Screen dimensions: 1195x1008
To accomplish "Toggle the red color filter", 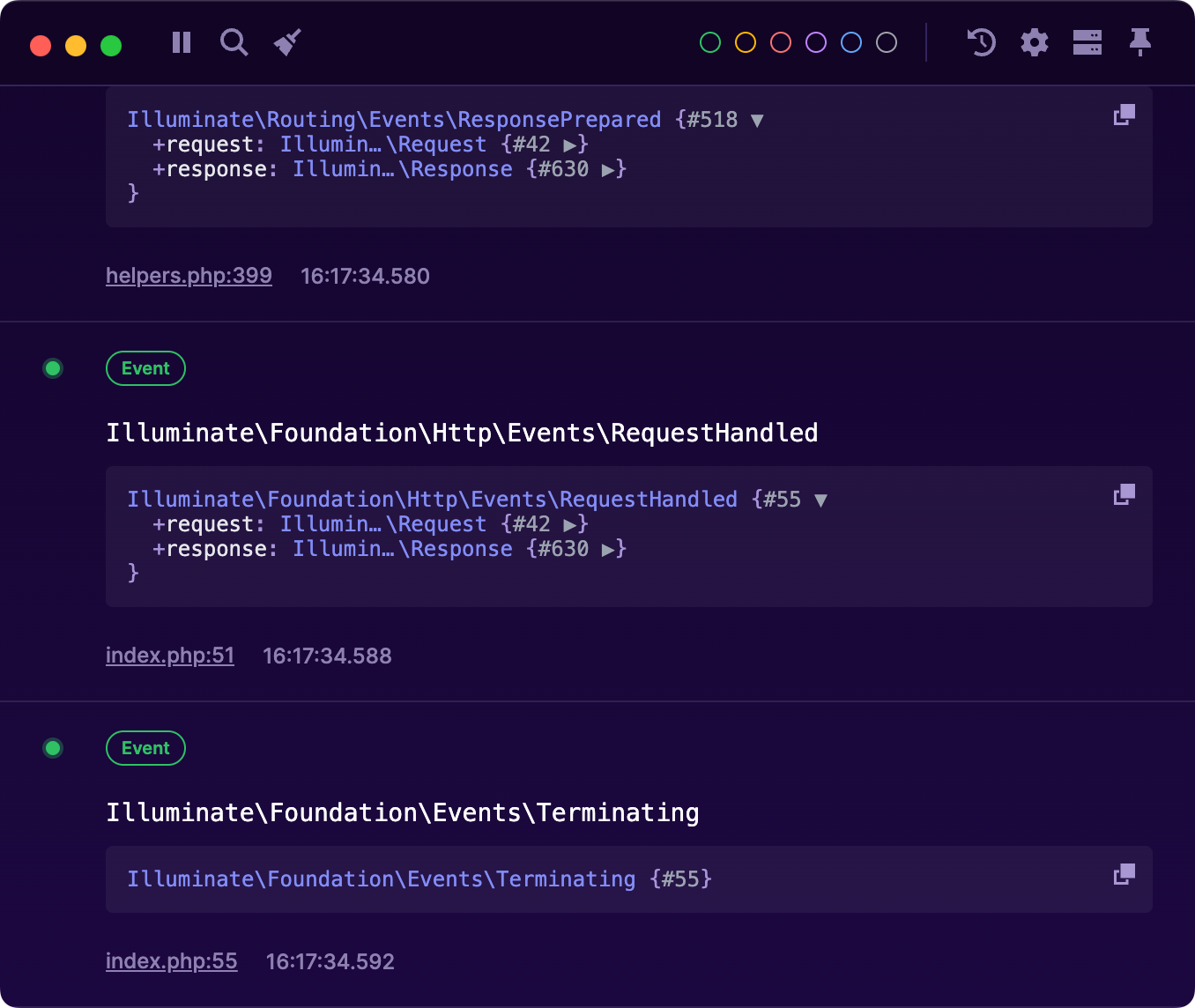I will click(x=780, y=41).
